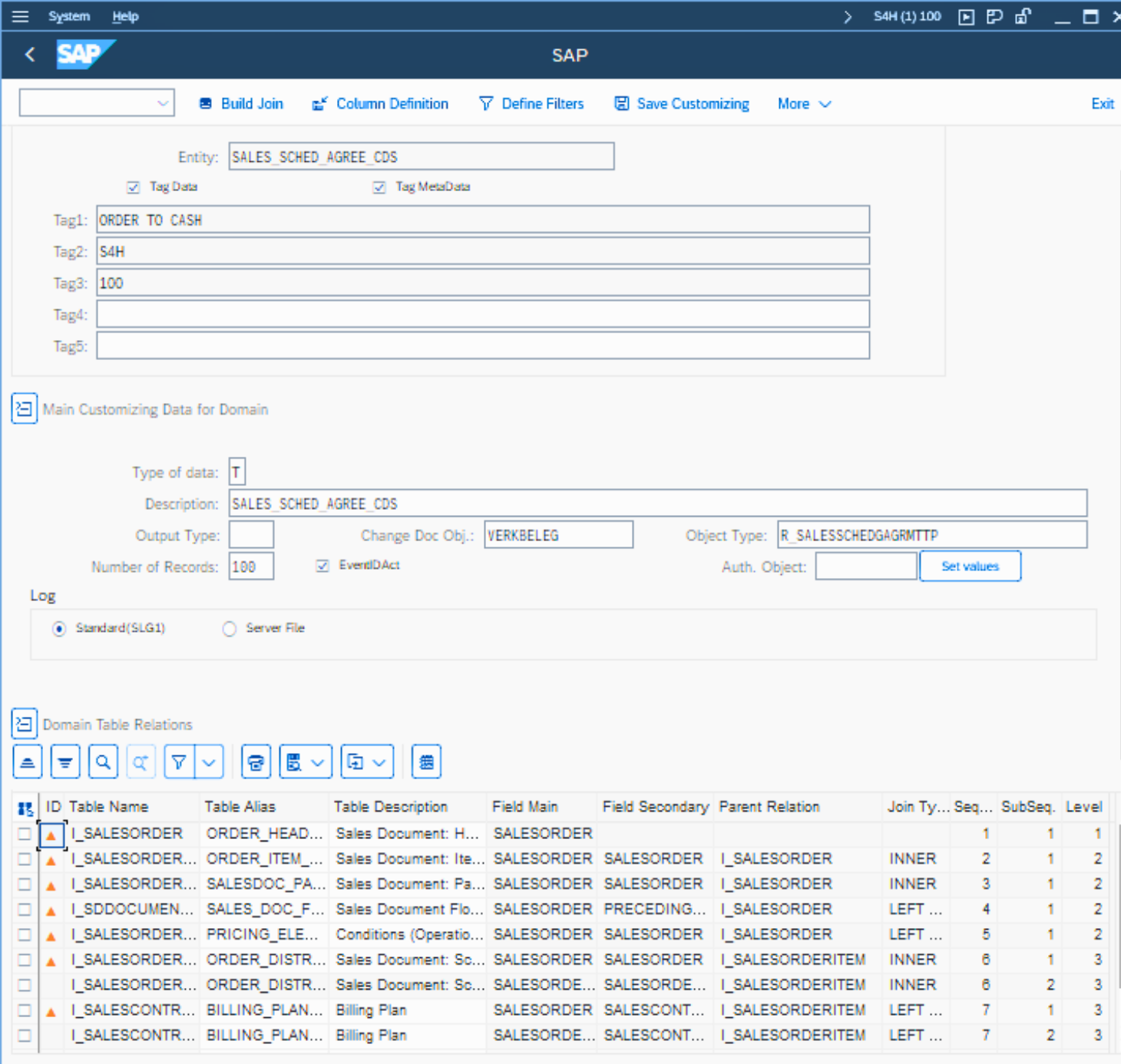Click the print icon in Domain Table Relations

256,762
